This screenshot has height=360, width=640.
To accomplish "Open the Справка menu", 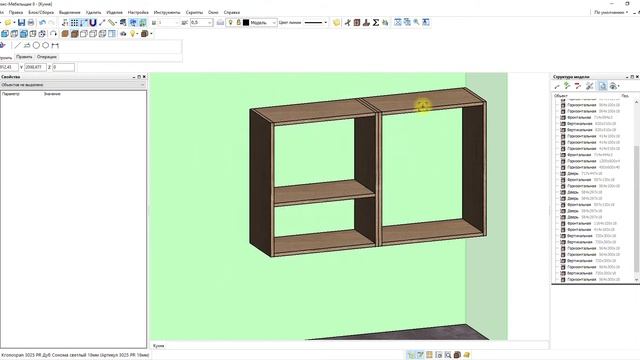I will (x=232, y=13).
